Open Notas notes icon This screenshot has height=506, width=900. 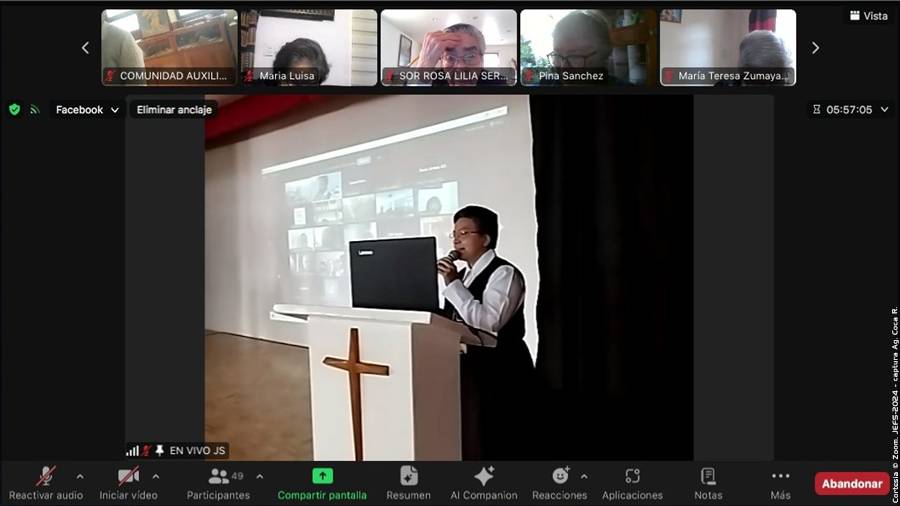coord(708,476)
